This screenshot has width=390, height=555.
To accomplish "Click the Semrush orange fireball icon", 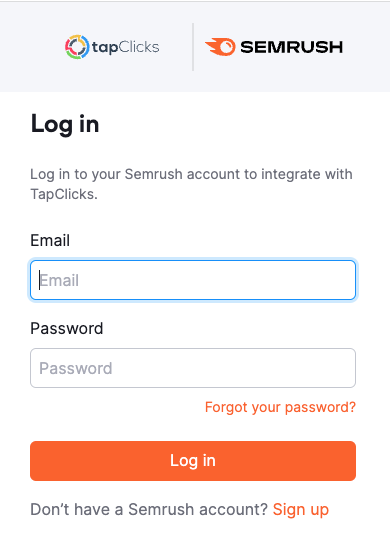I will click(x=220, y=47).
